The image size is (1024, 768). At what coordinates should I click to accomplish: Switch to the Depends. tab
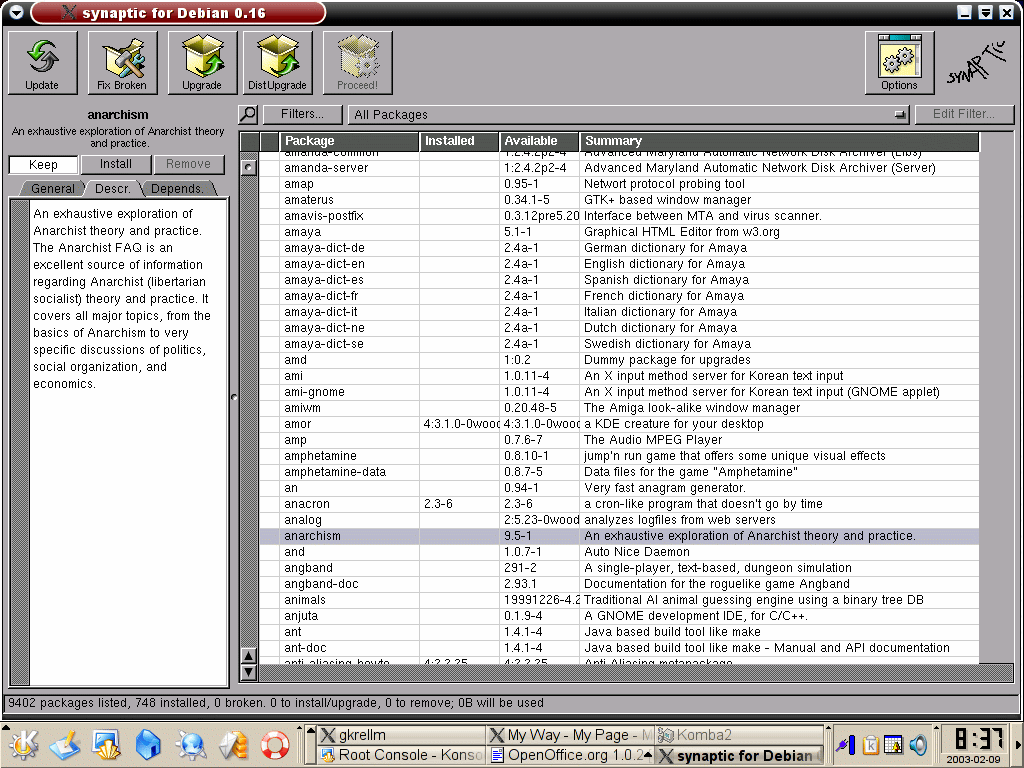177,189
